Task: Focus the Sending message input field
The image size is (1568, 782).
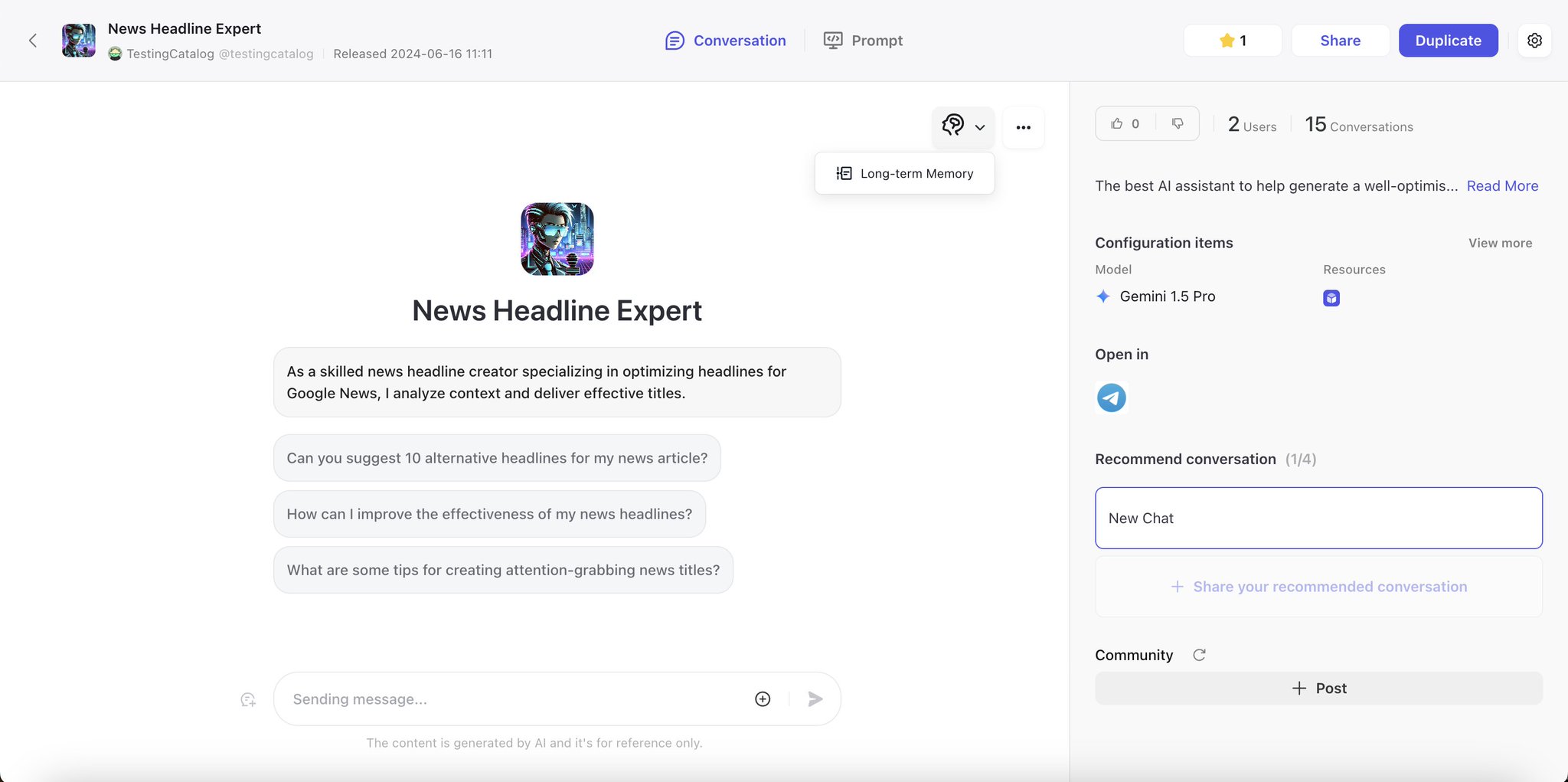Action: pos(513,699)
